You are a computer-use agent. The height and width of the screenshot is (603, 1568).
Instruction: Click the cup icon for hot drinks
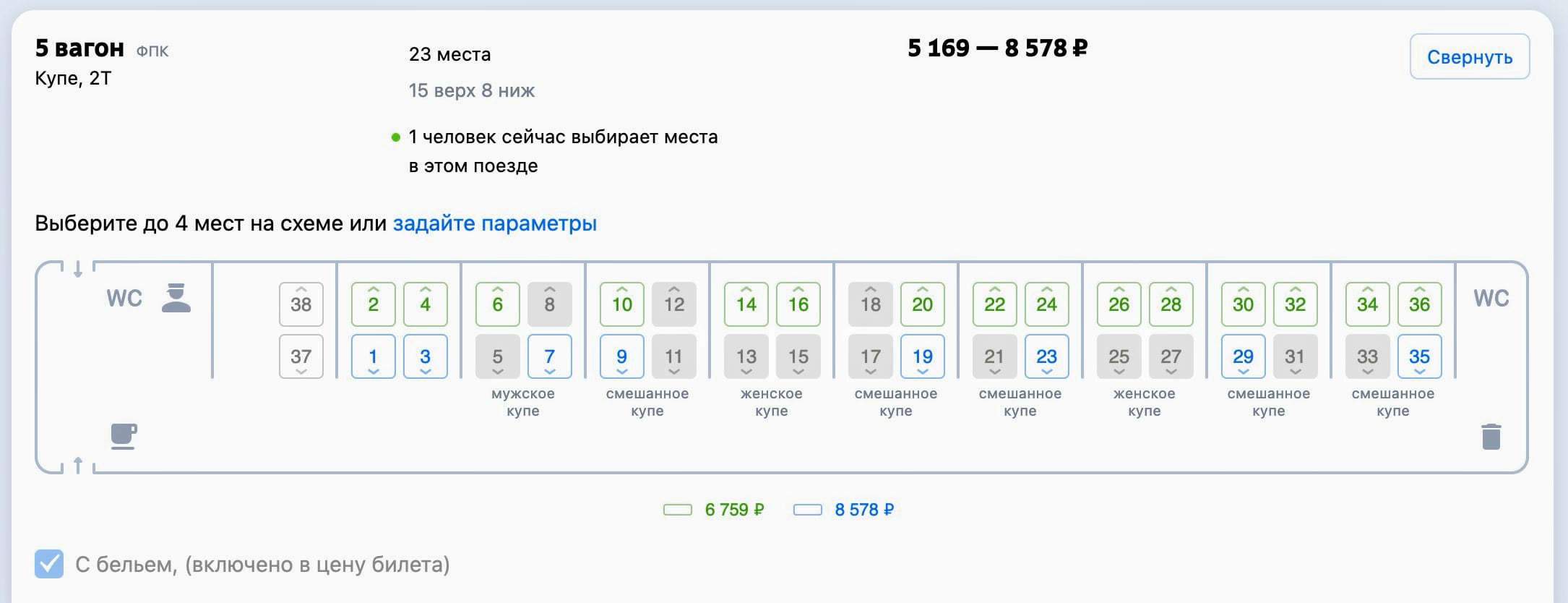(124, 436)
